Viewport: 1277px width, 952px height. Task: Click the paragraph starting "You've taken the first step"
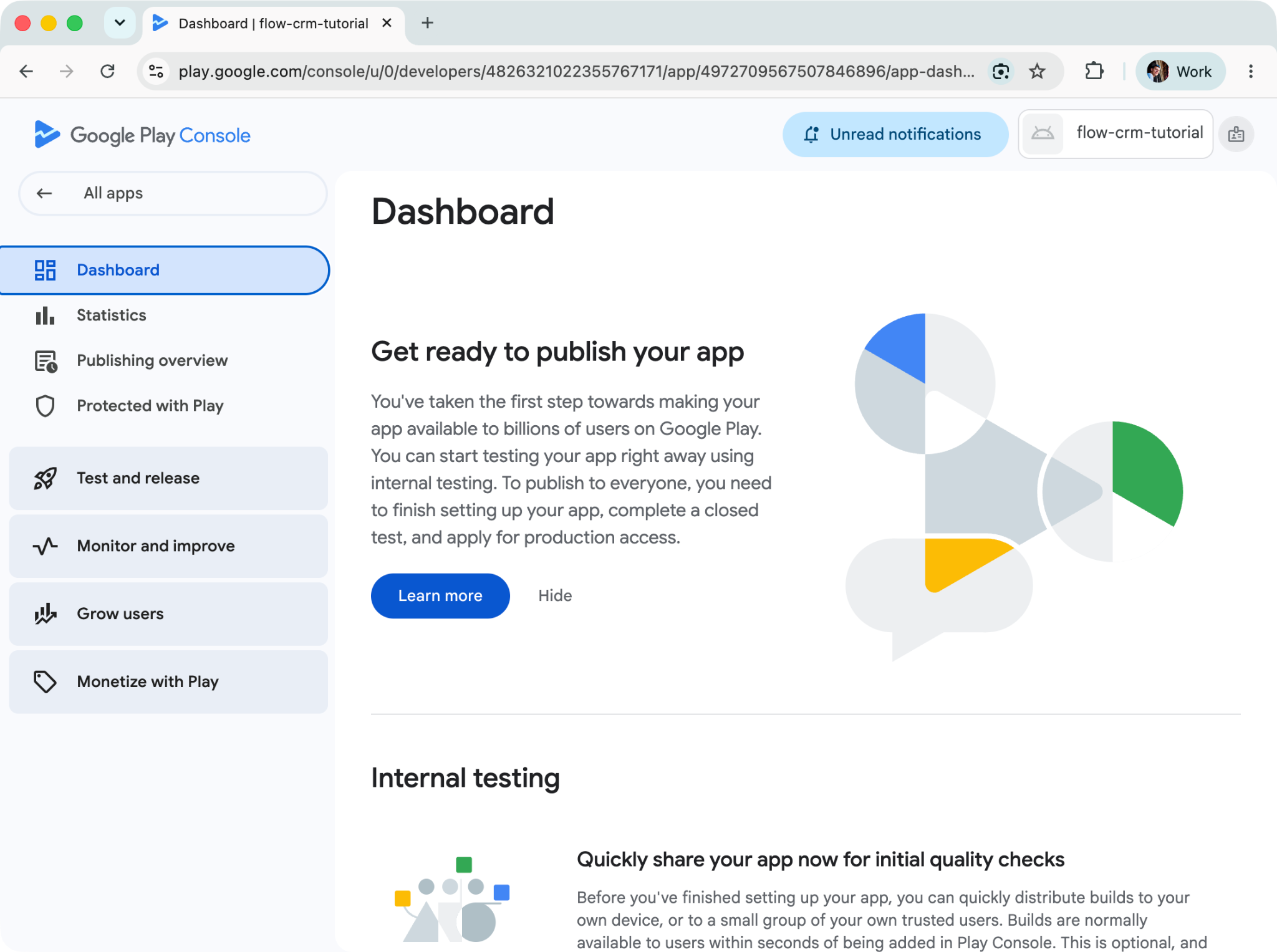click(x=571, y=469)
